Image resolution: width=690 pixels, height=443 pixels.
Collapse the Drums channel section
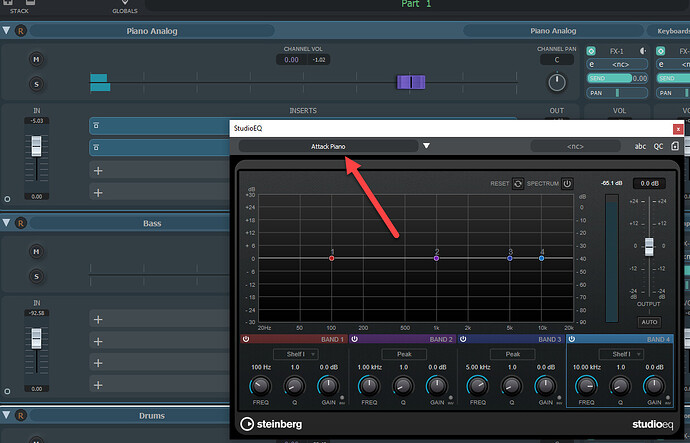6,415
